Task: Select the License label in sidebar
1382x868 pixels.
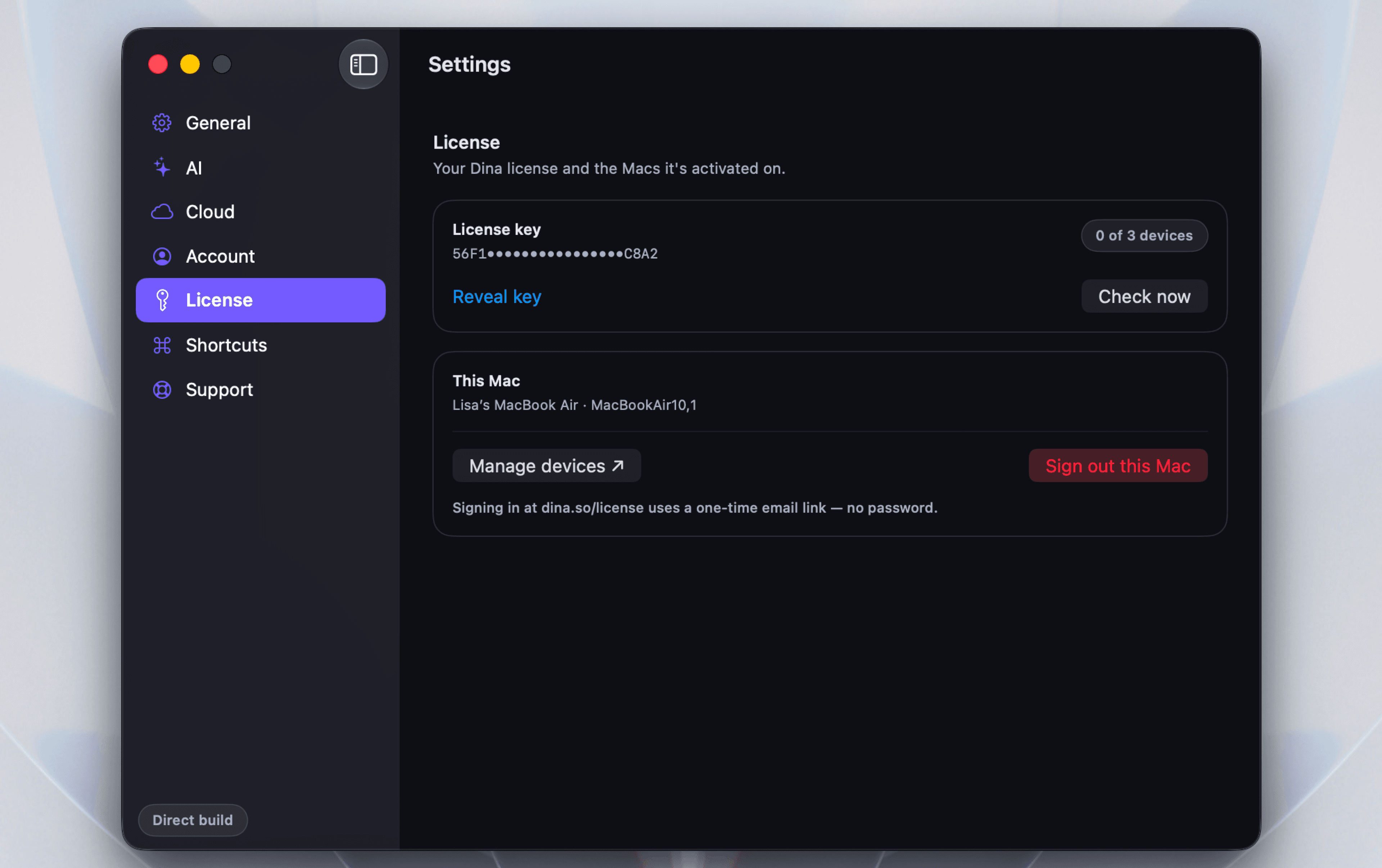Action: pos(219,300)
